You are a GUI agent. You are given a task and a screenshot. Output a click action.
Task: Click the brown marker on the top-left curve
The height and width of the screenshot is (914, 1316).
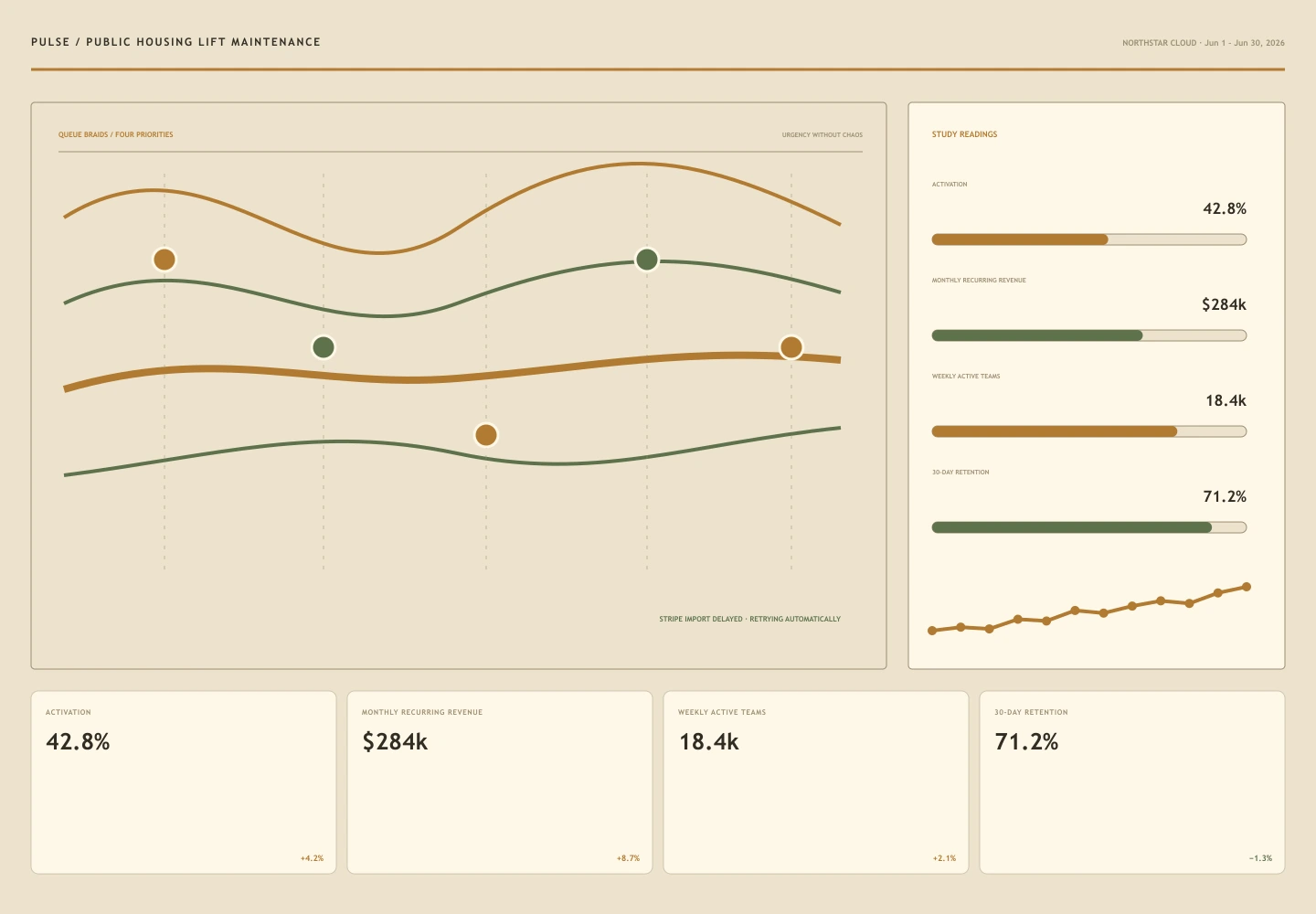tap(164, 260)
